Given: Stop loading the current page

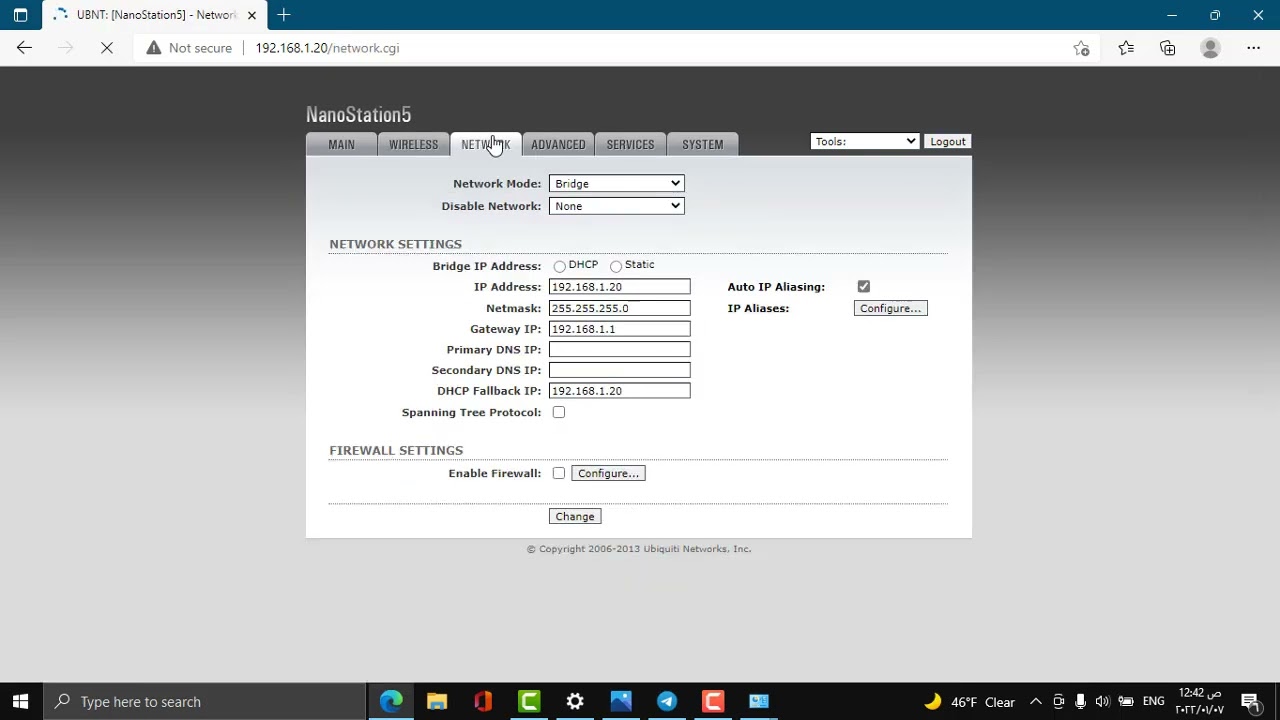Looking at the screenshot, I should [x=107, y=48].
